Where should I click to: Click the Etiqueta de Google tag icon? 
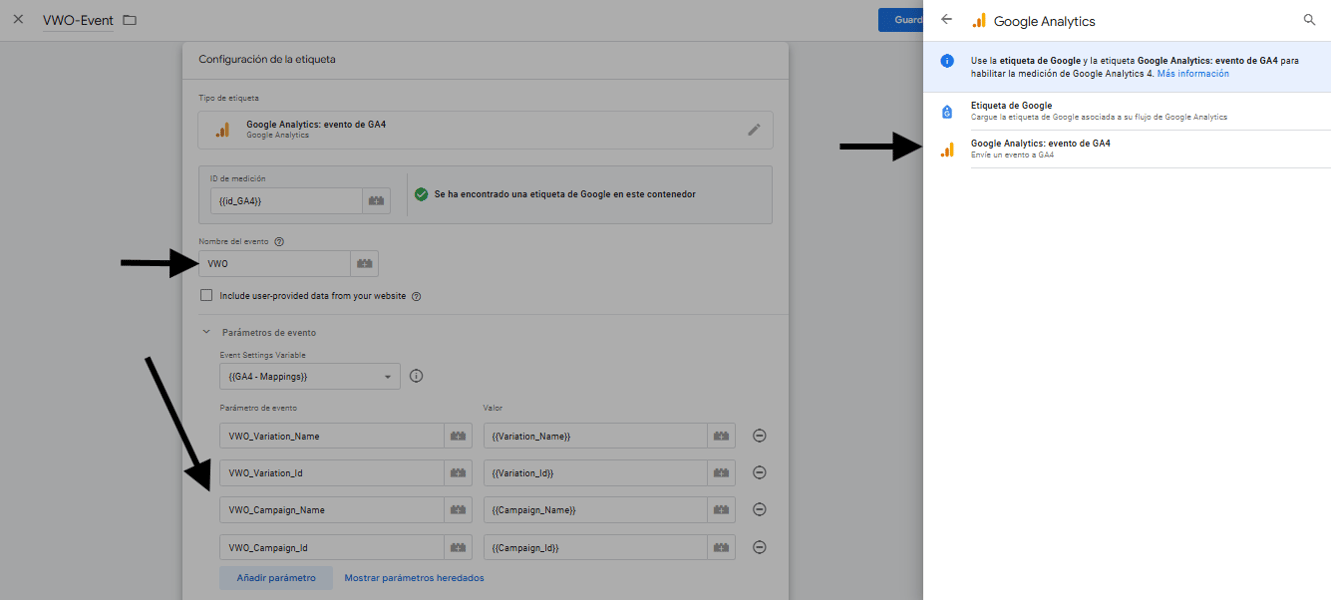[x=948, y=112]
